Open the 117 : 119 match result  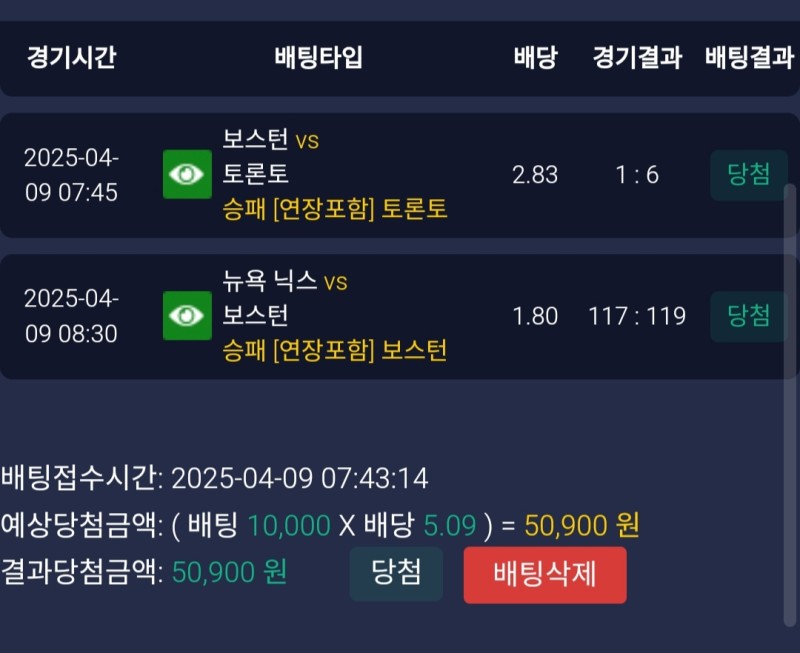point(637,316)
